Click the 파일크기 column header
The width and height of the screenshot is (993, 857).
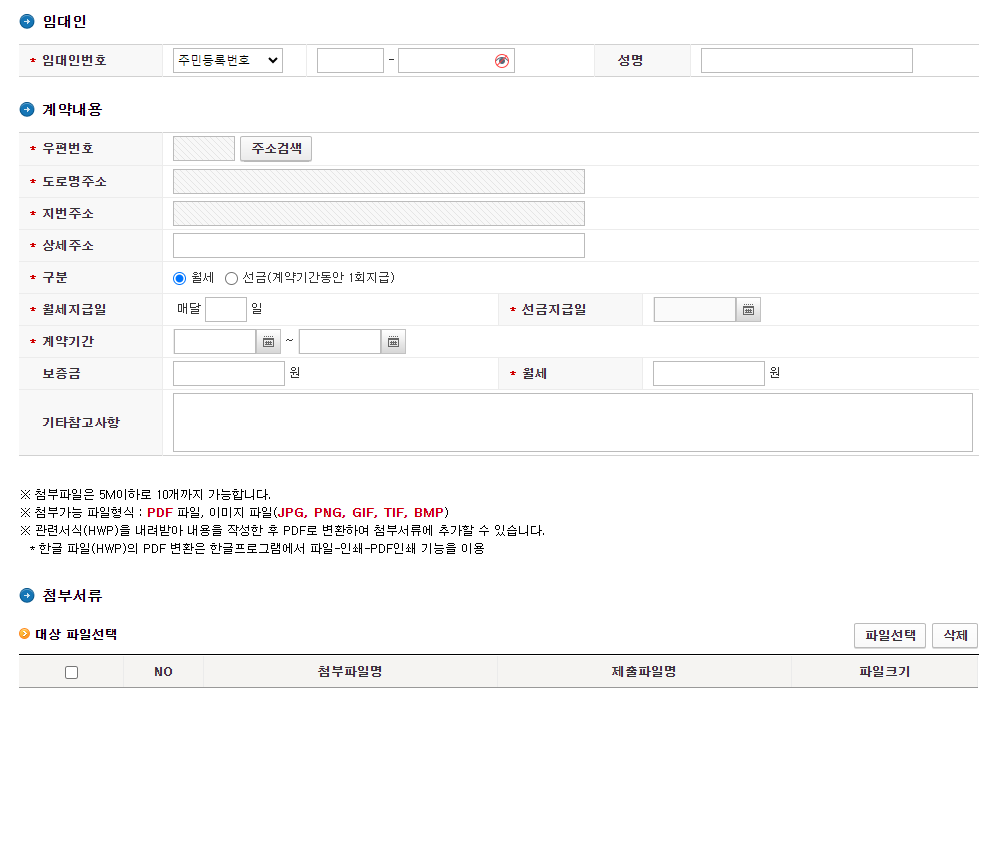coord(885,672)
